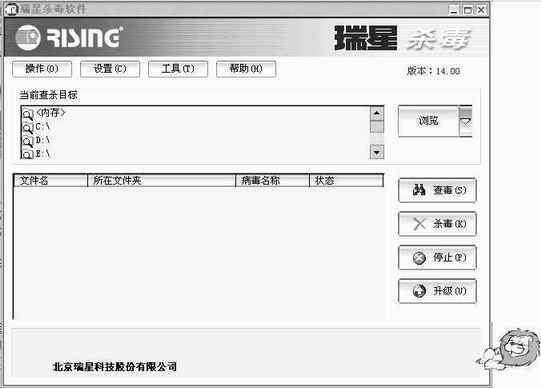Sort by 文件名 column header
Image resolution: width=541 pixels, height=388 pixels.
51,180
